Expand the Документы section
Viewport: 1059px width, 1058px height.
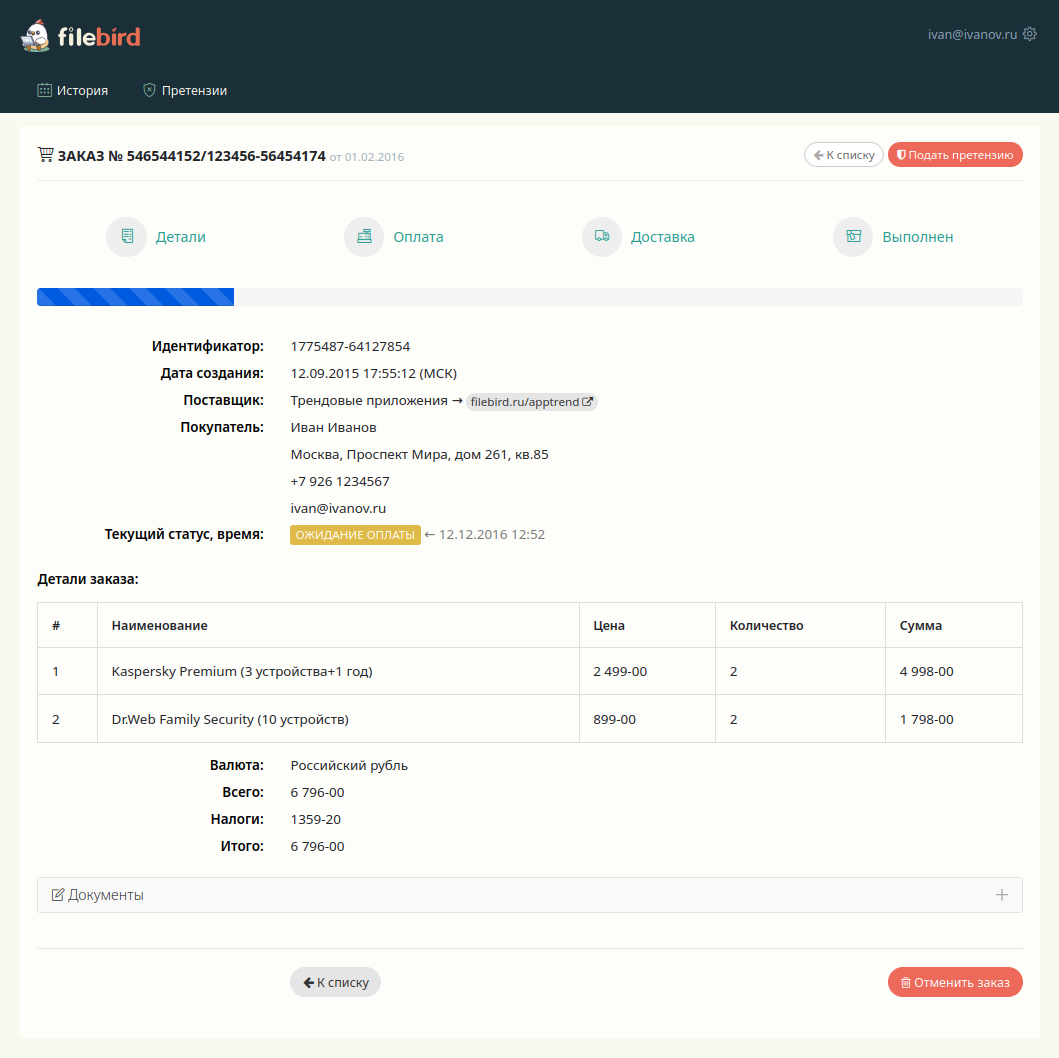tap(106, 895)
